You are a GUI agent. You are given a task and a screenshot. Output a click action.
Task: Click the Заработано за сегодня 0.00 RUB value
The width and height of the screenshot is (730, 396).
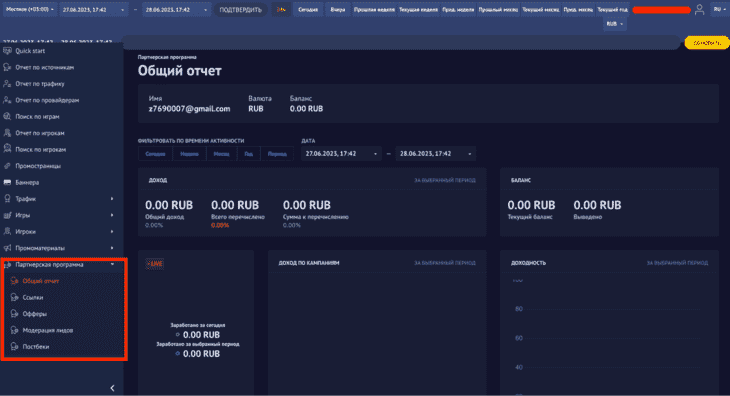201,335
